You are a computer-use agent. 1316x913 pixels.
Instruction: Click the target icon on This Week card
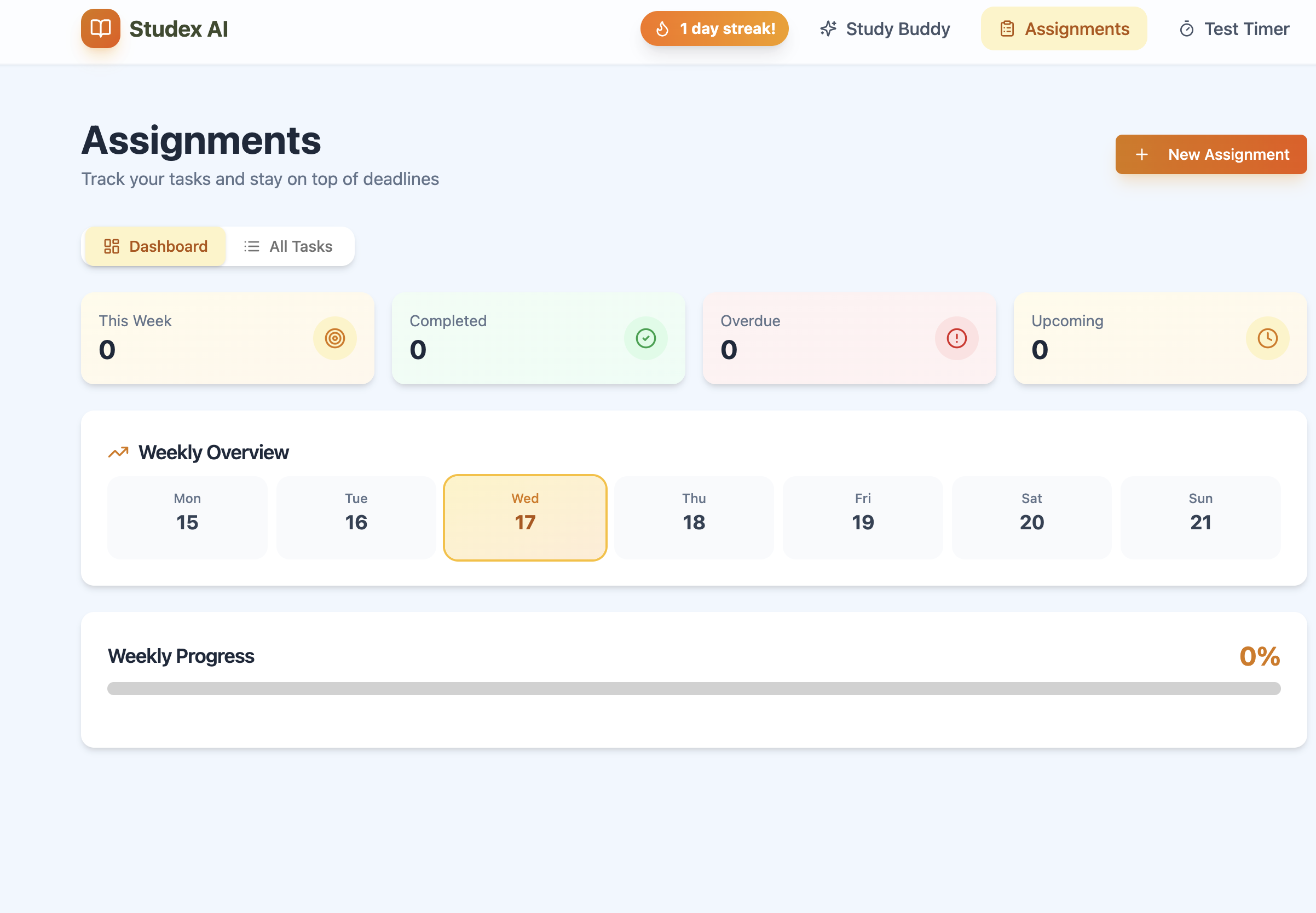pos(334,338)
